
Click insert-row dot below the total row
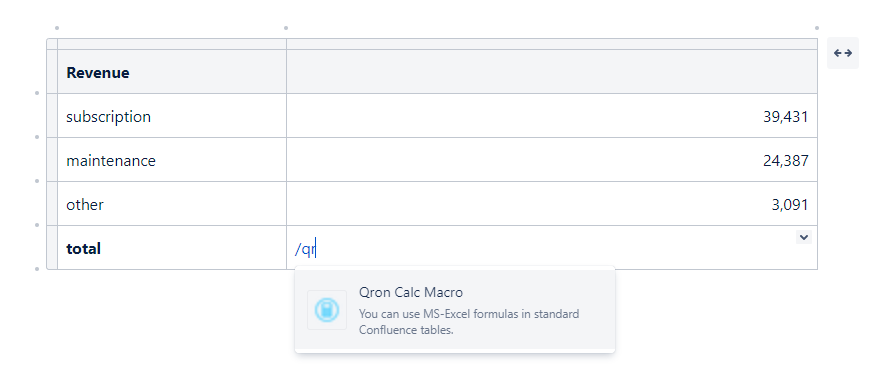tap(37, 269)
